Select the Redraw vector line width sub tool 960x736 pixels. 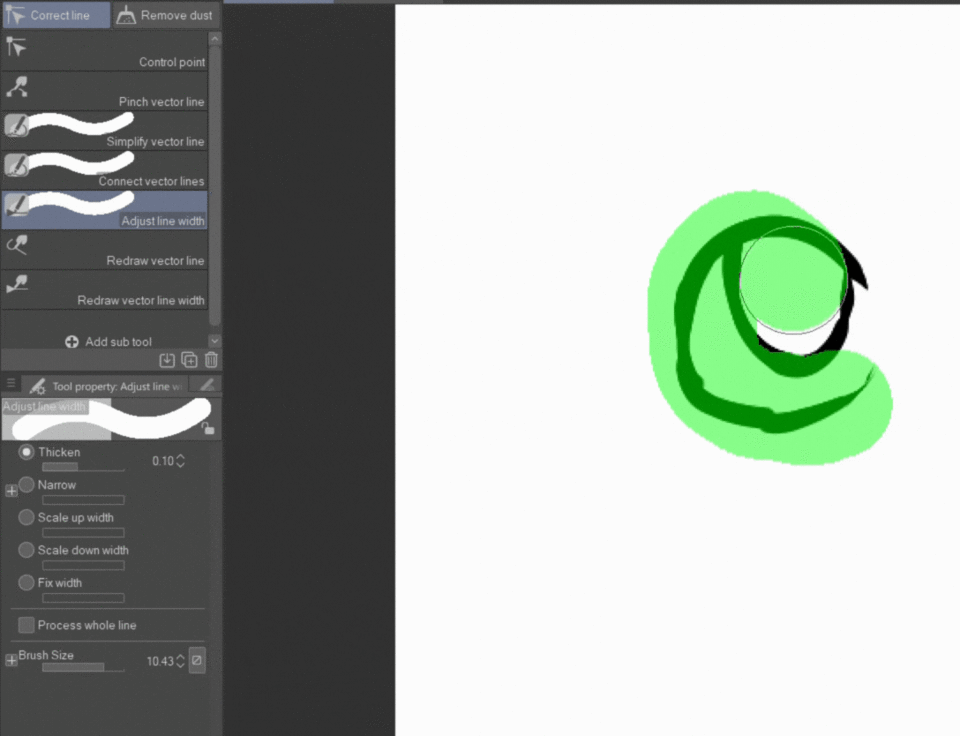coord(105,290)
